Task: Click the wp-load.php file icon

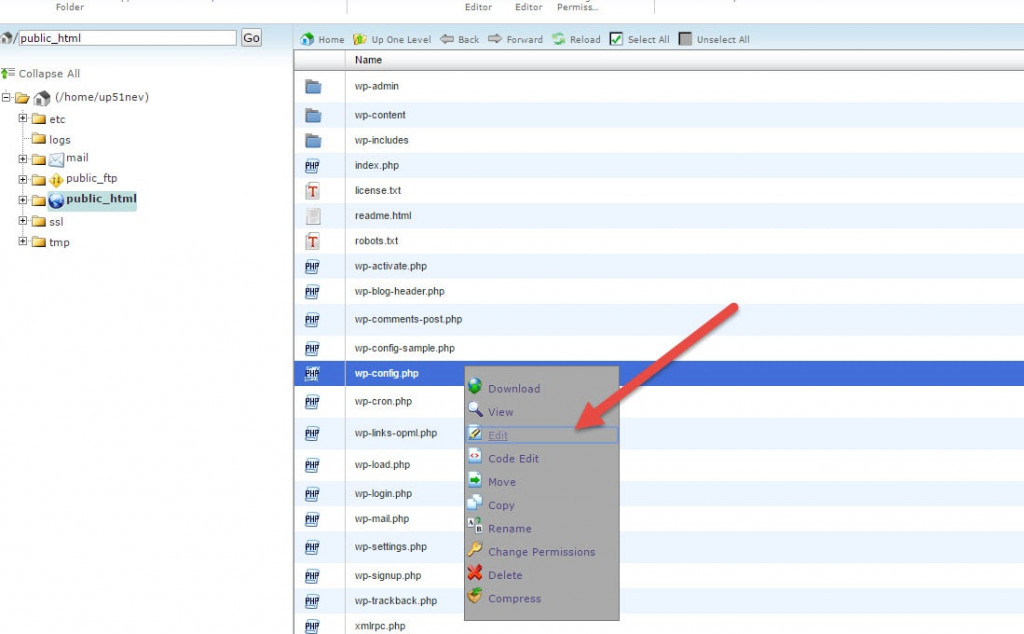Action: coord(312,465)
